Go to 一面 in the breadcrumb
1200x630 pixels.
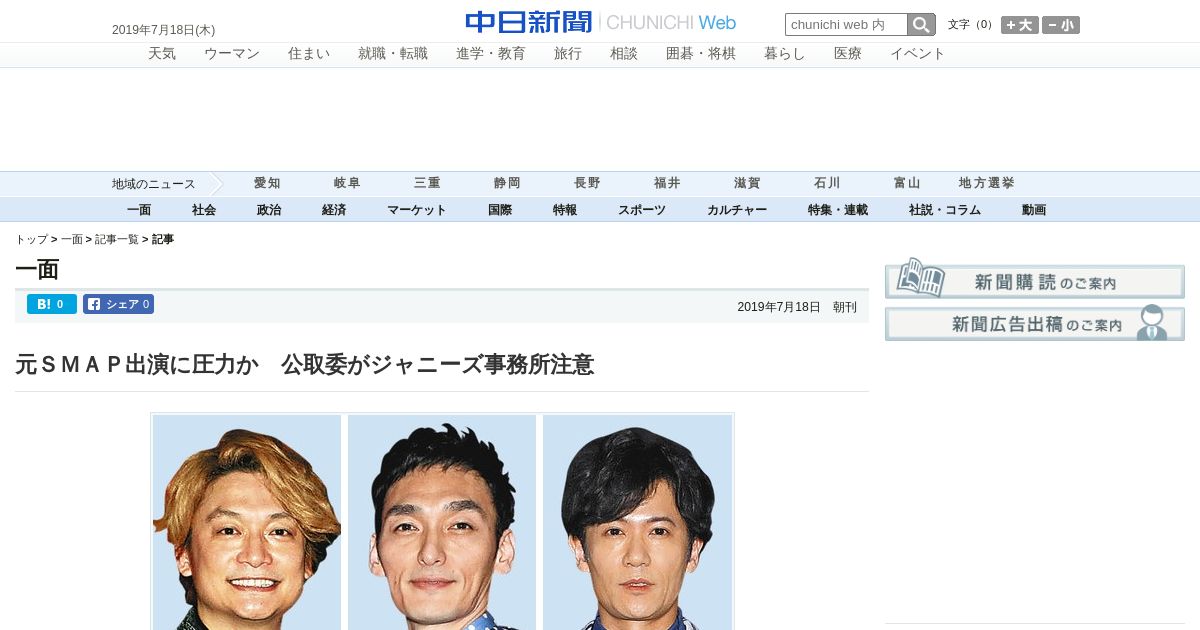coord(72,240)
